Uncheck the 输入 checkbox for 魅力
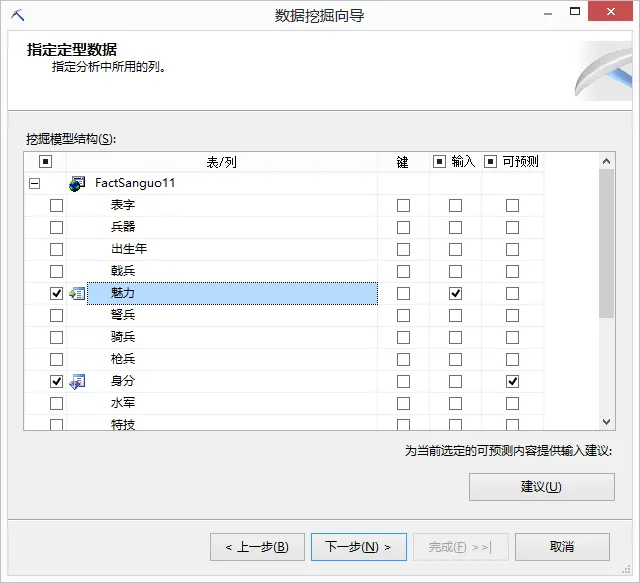This screenshot has height=583, width=640. click(456, 294)
